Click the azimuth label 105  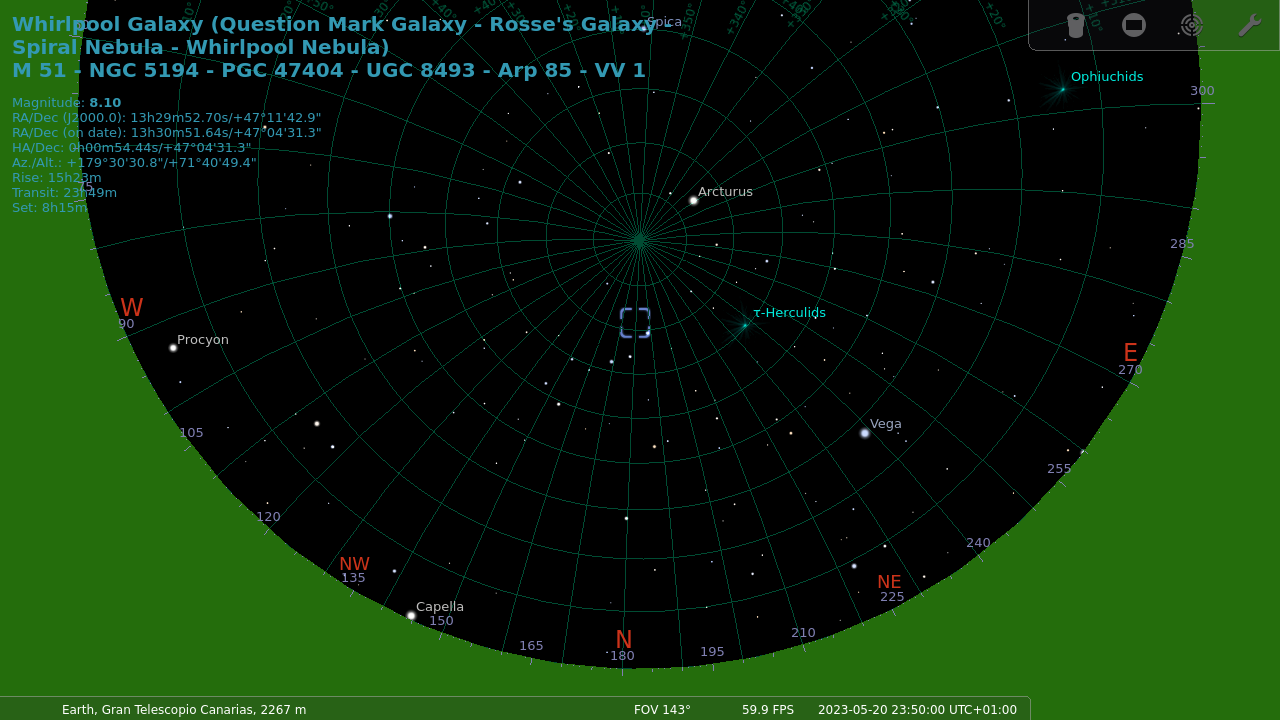click(191, 433)
